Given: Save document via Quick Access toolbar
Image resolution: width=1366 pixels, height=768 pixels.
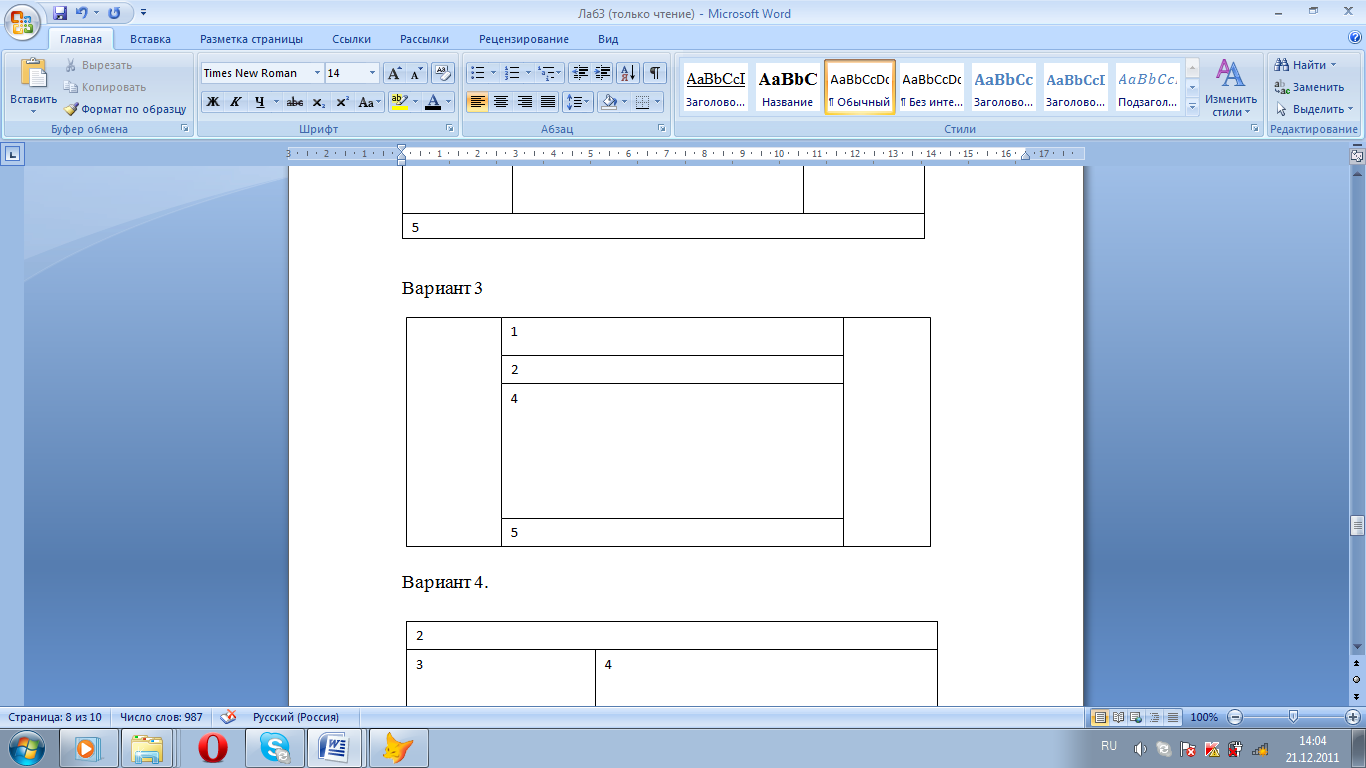Looking at the screenshot, I should pos(60,13).
